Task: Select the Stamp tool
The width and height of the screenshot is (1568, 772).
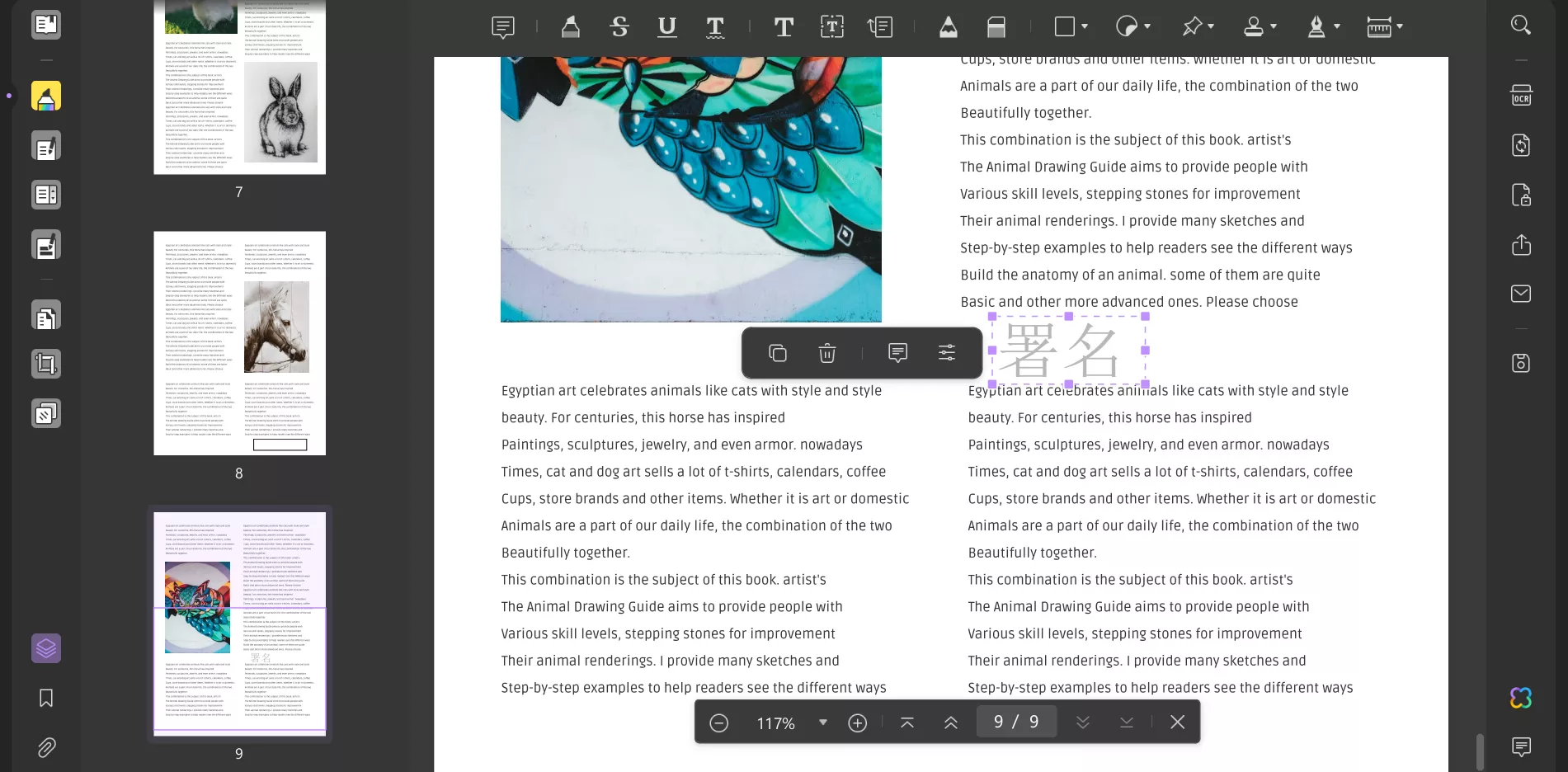Action: coord(1254,27)
